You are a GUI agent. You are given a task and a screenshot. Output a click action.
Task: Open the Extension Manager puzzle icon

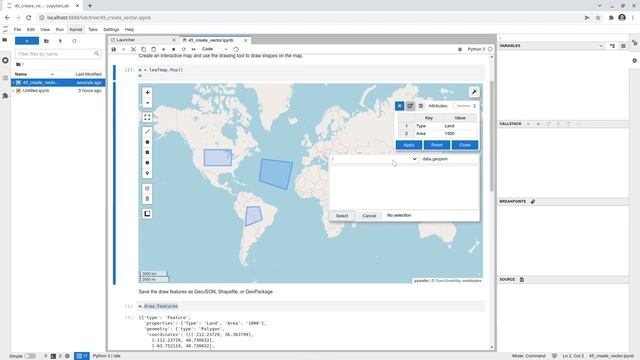click(5, 96)
